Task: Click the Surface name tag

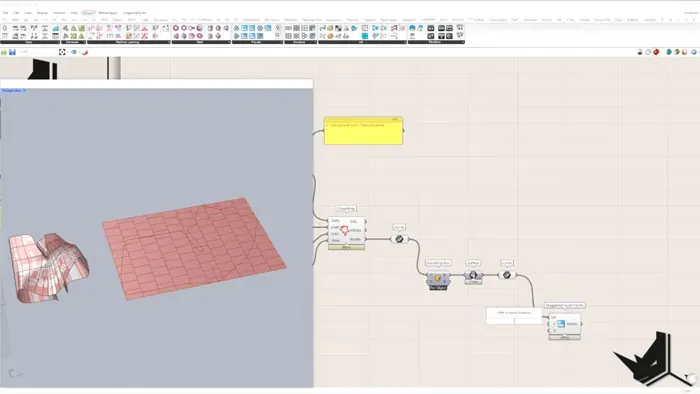Action: (473, 263)
